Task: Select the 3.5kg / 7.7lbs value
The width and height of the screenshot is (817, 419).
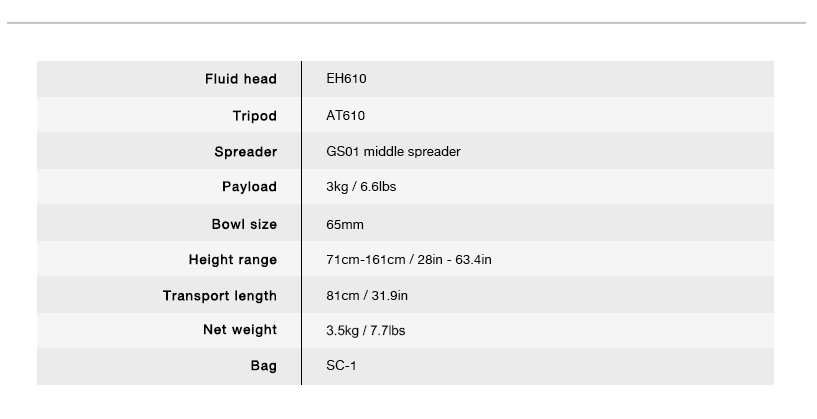Action: point(366,330)
